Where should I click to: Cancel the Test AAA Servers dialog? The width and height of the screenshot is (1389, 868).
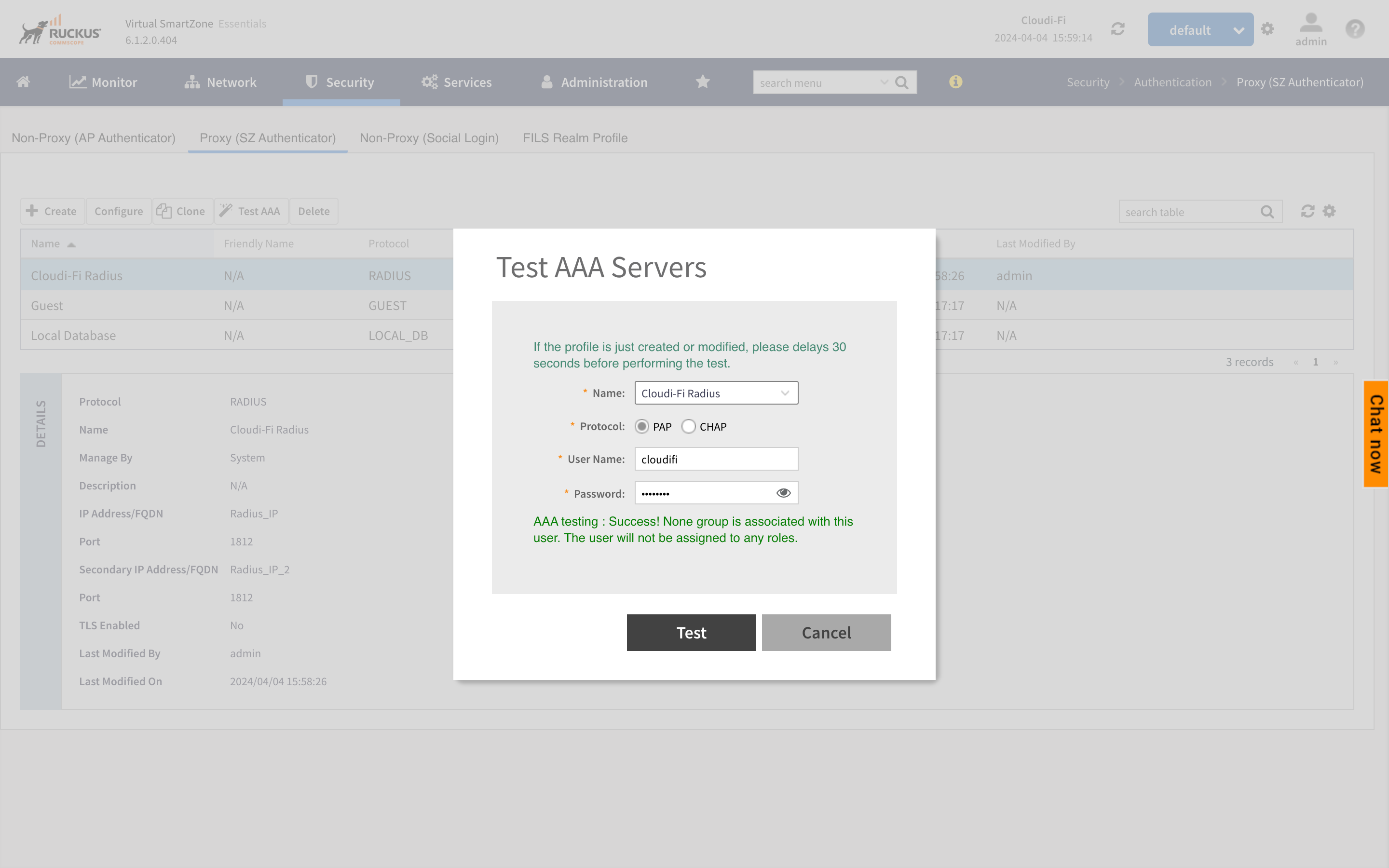(826, 632)
